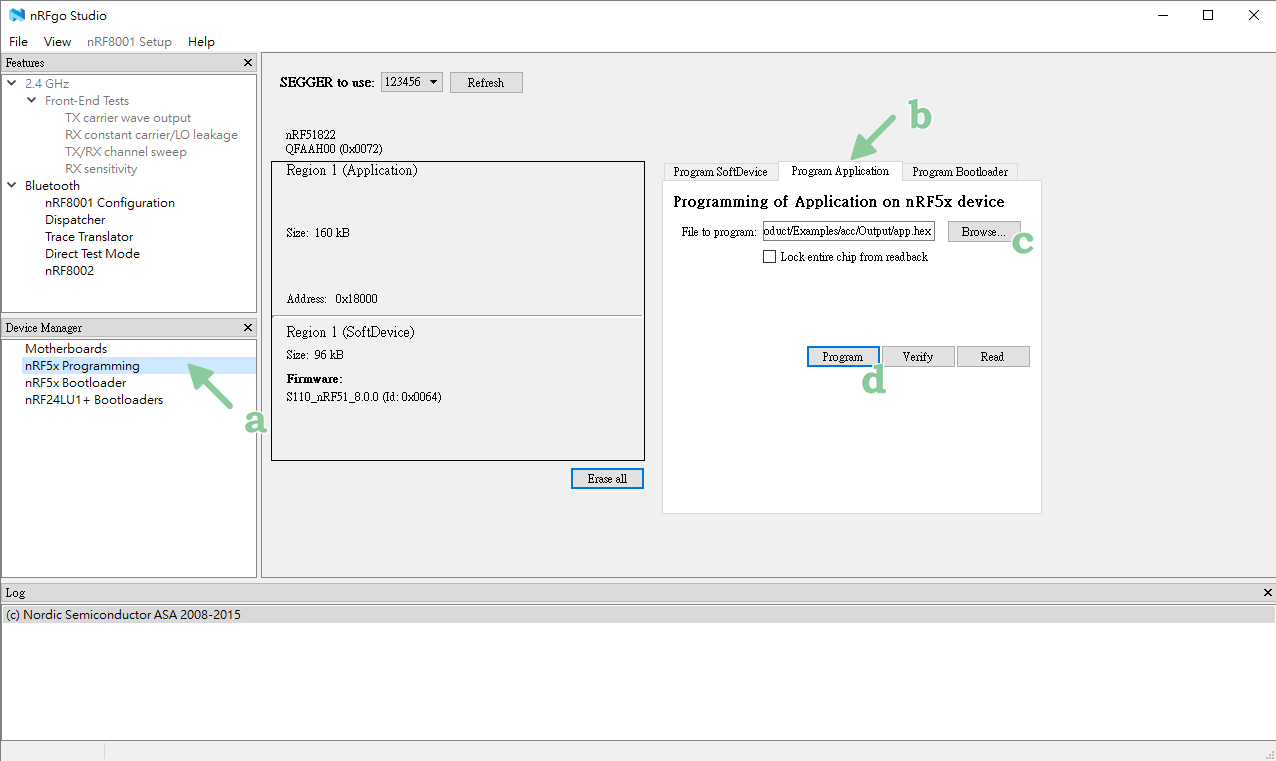This screenshot has width=1276, height=761.
Task: Click the S110_nRF51_8.0.0 firmware text
Action: (x=364, y=397)
